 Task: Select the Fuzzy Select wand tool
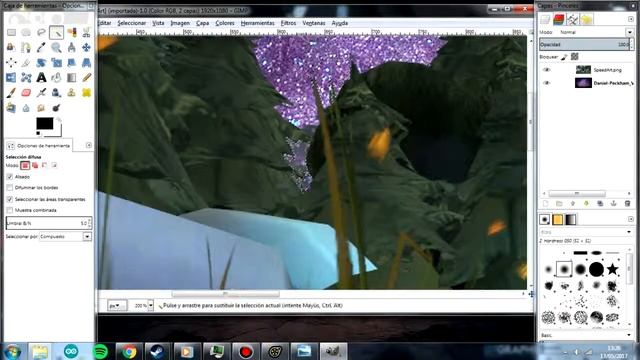(x=56, y=32)
